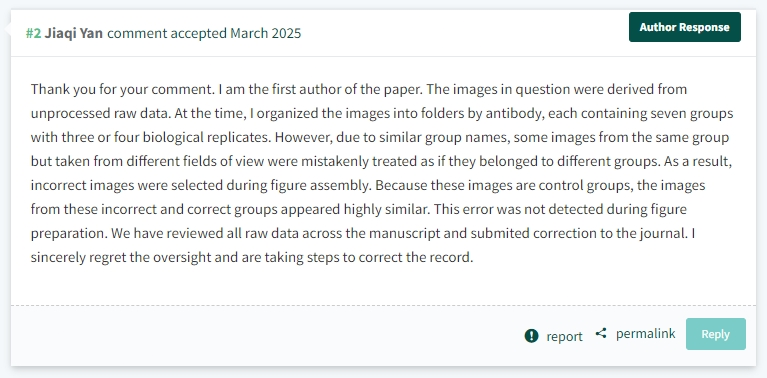Select the author name Jiaqi Yan

[x=74, y=33]
